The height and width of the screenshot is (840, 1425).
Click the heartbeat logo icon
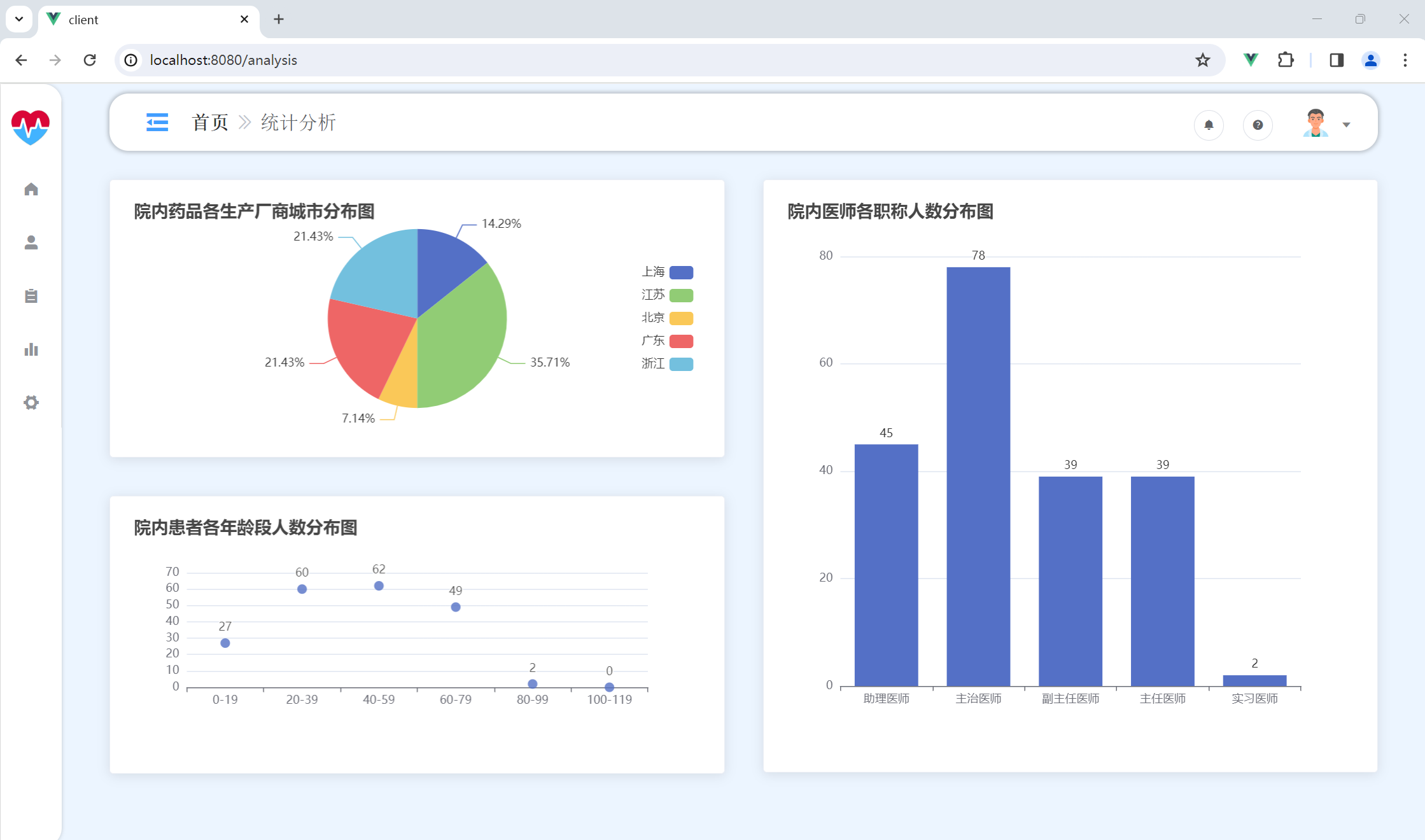(x=31, y=127)
